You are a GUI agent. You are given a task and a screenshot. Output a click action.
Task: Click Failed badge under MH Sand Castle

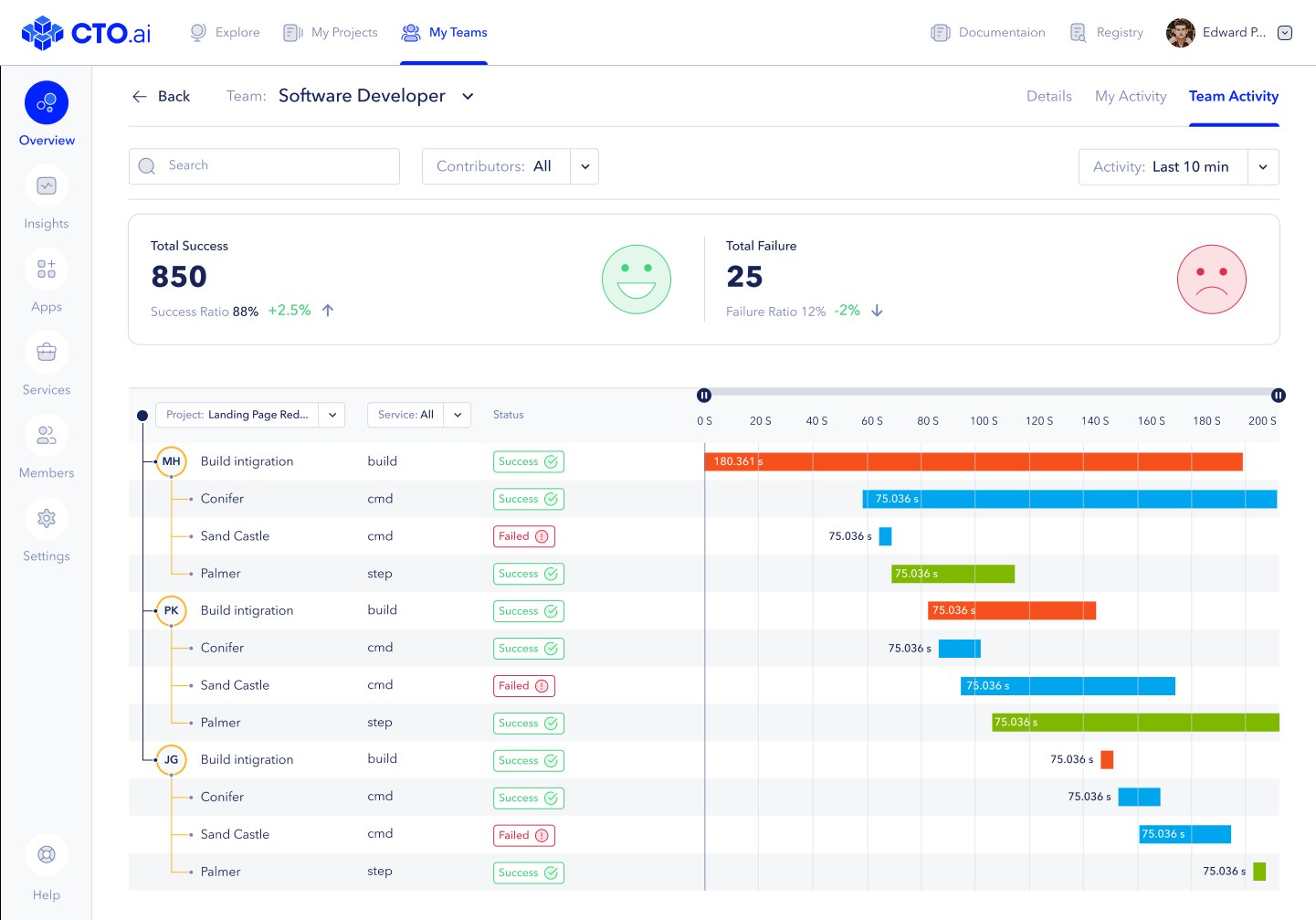524,536
